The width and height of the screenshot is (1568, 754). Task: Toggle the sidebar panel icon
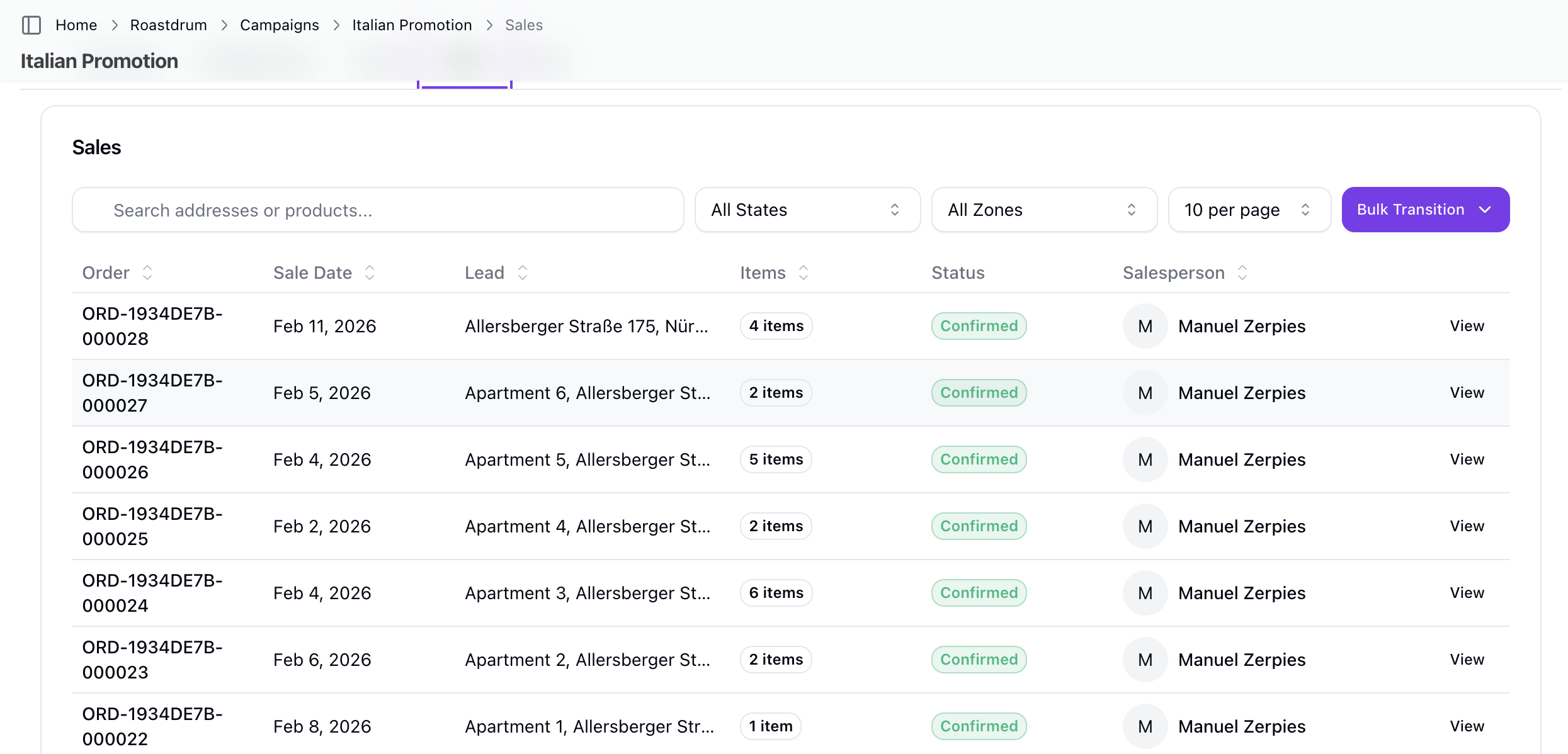31,25
